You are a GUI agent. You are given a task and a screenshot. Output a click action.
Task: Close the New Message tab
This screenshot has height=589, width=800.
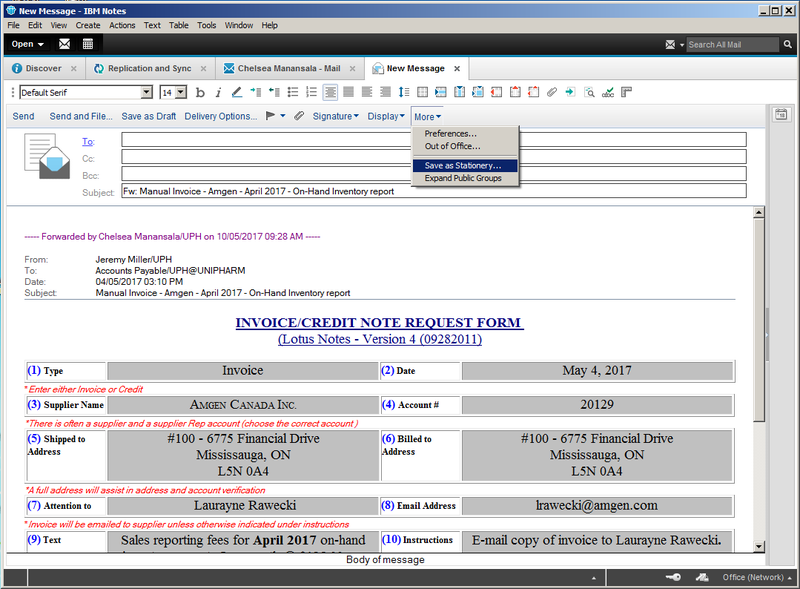(457, 68)
